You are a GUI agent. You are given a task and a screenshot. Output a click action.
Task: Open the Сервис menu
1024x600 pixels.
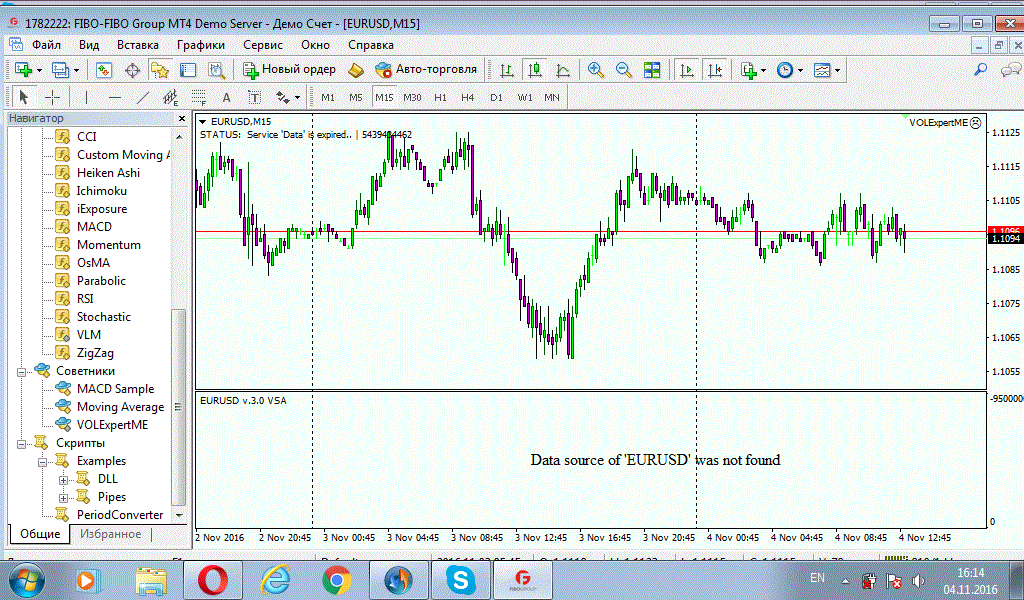pyautogui.click(x=263, y=45)
